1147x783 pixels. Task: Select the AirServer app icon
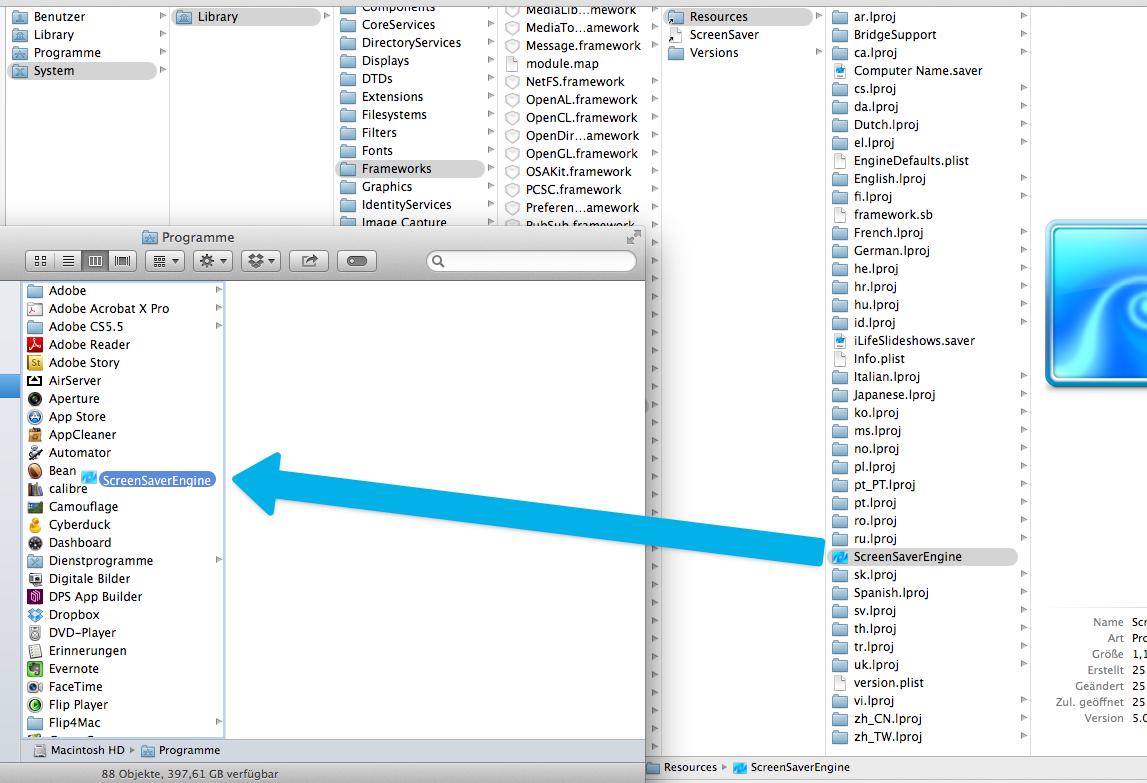(x=35, y=381)
